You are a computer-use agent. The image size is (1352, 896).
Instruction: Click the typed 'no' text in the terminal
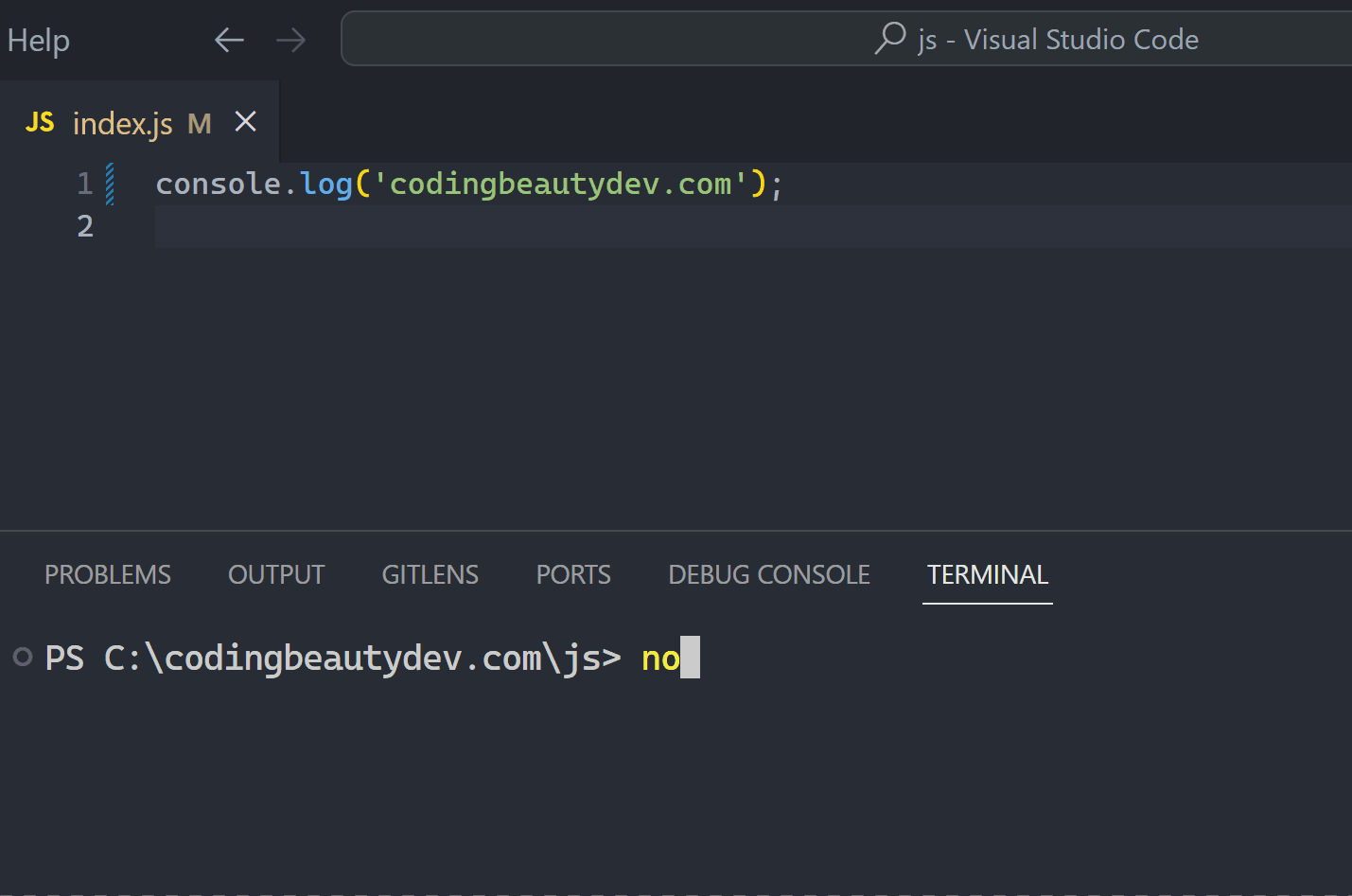tap(660, 659)
